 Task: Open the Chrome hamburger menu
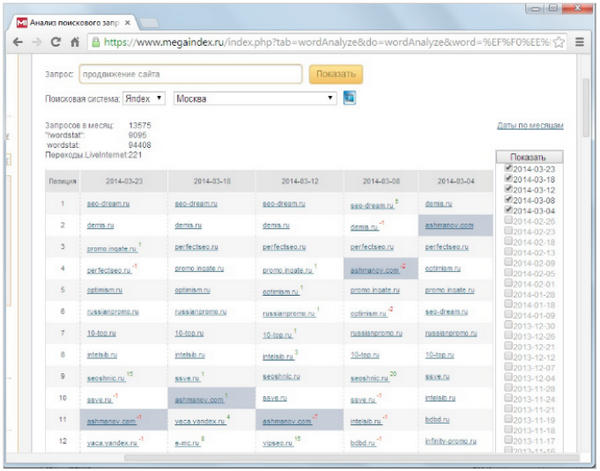tap(580, 42)
